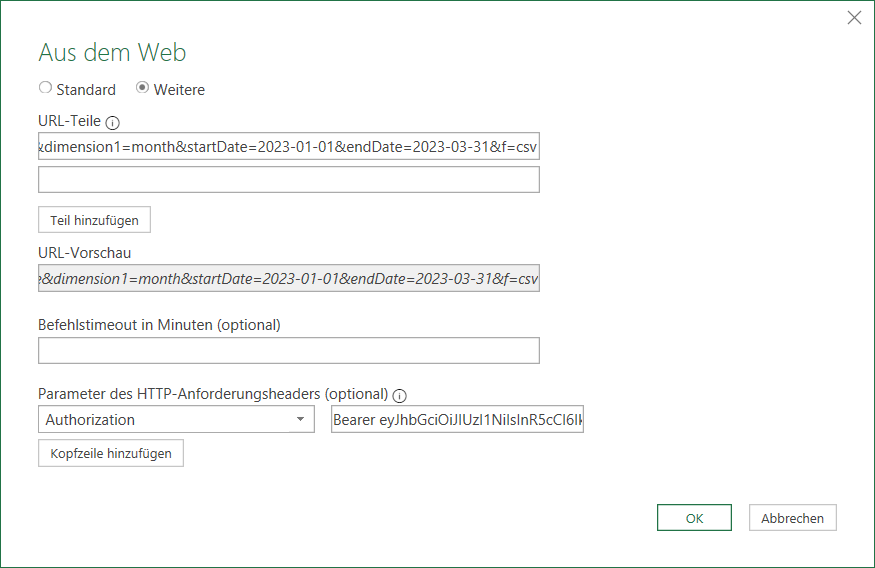Cancel with the Abbrechen button
Screen dimensions: 875x568
[x=792, y=518]
